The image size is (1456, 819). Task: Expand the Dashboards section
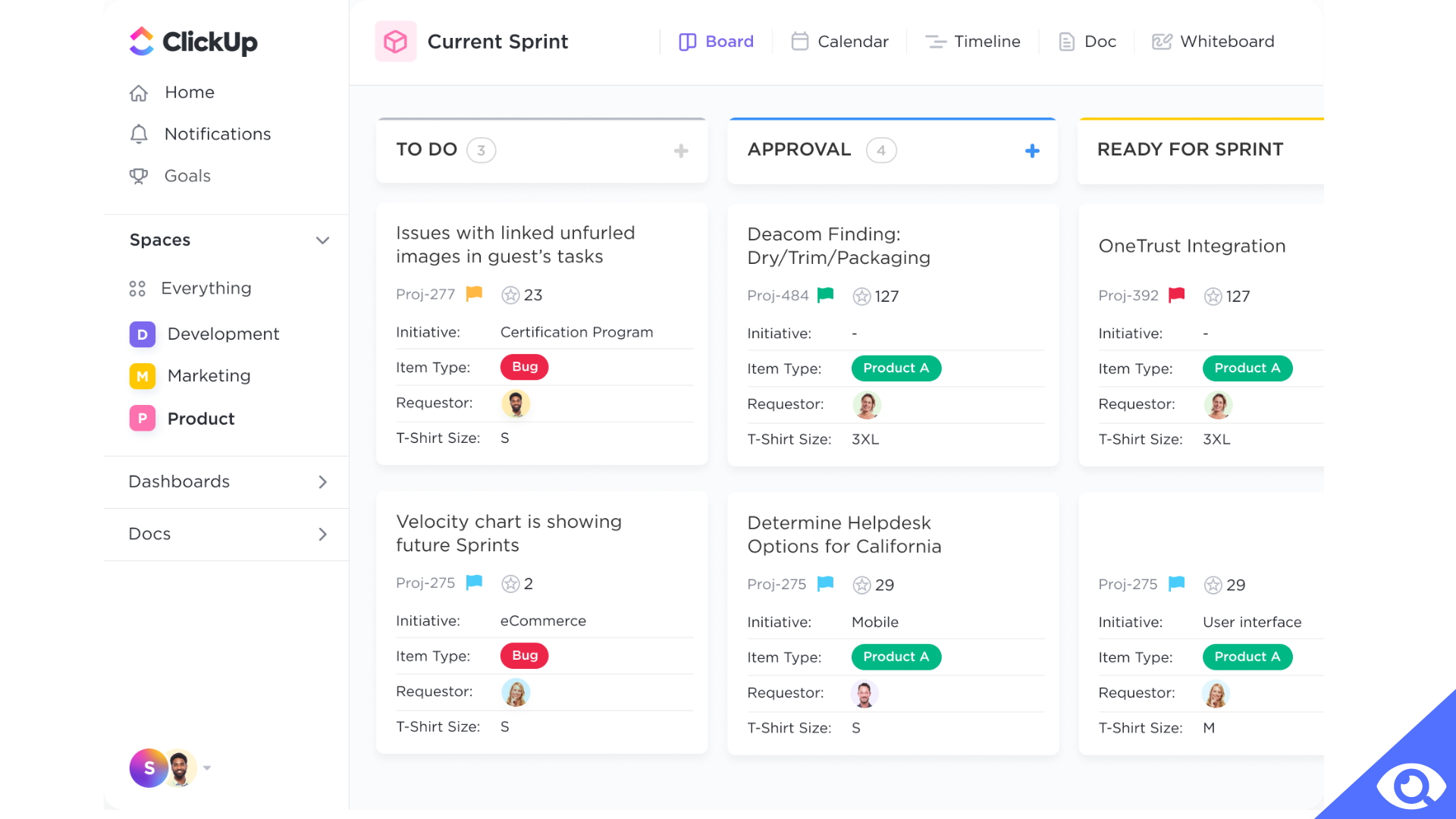(x=322, y=481)
